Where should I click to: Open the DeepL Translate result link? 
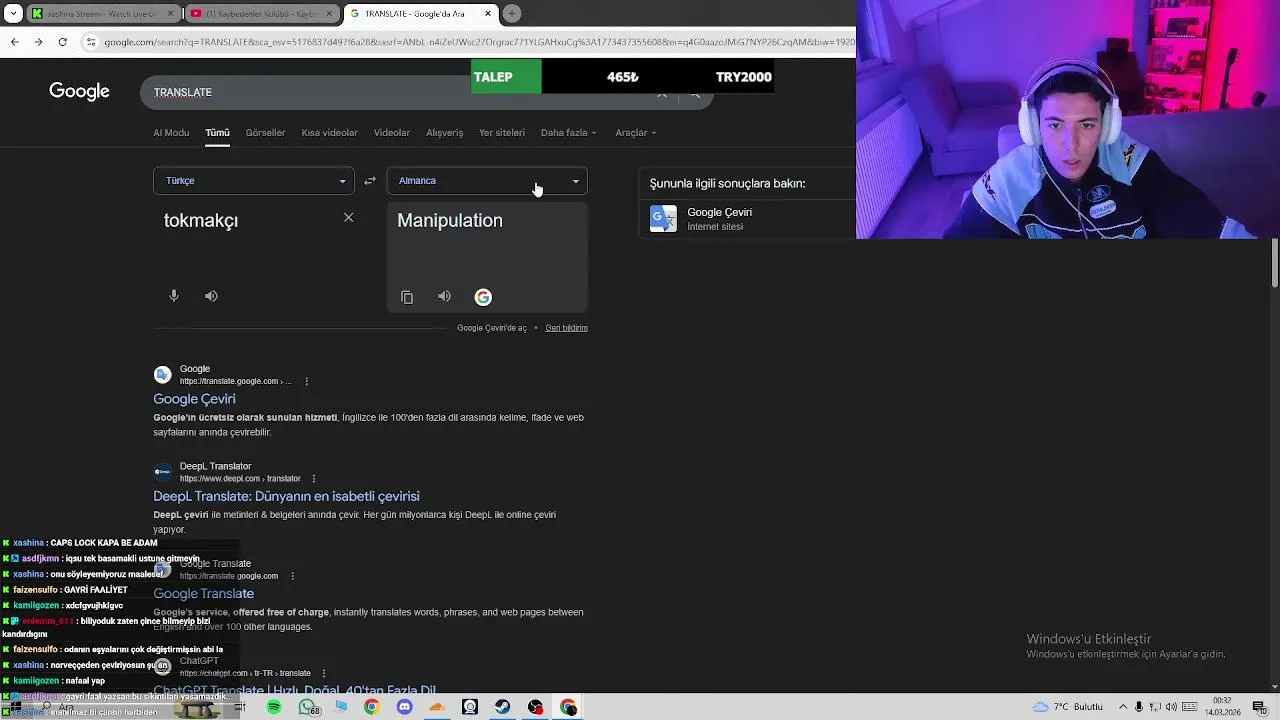coord(286,496)
